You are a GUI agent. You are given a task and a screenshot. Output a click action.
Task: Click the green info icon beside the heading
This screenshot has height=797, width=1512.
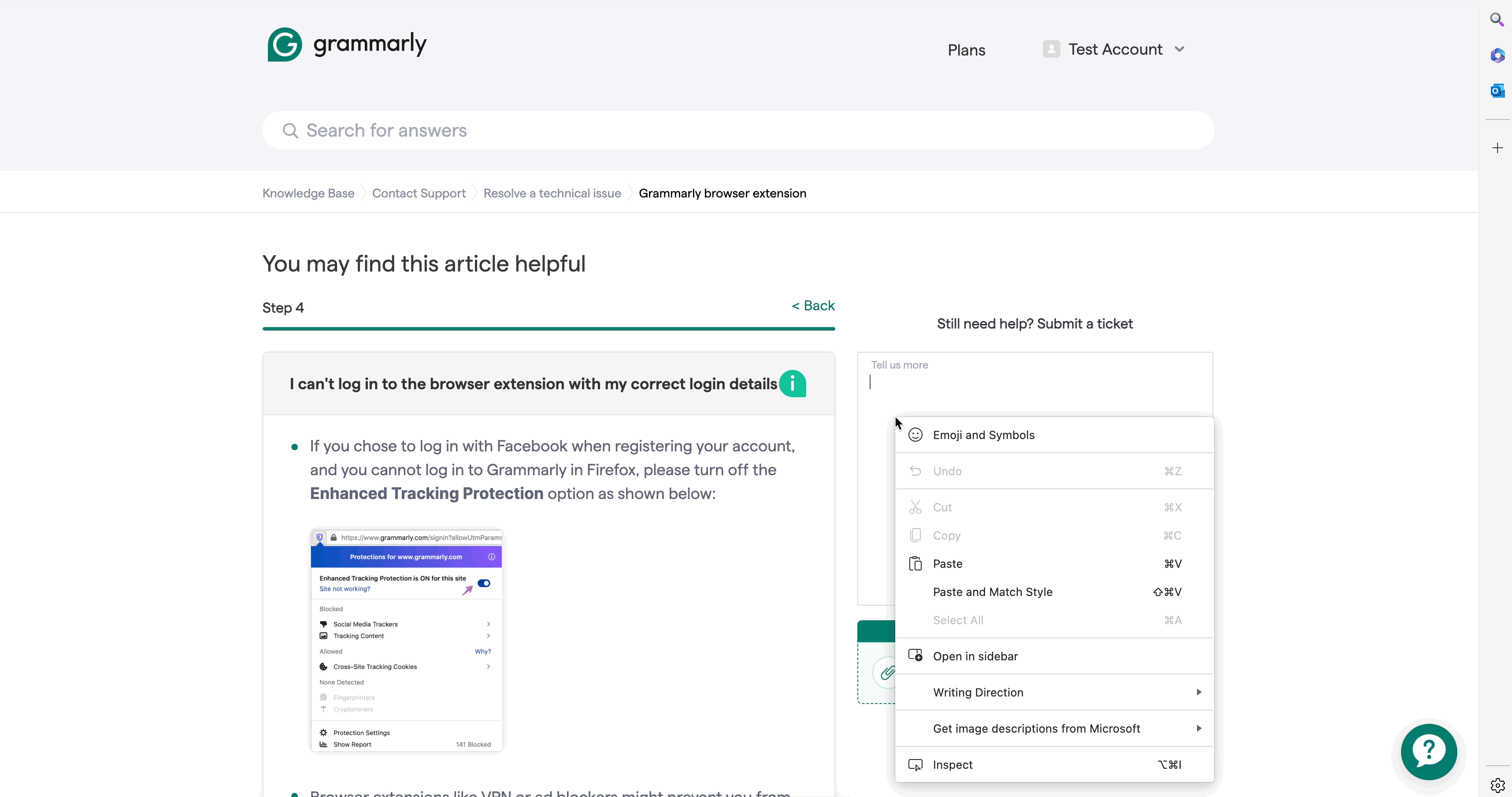793,384
